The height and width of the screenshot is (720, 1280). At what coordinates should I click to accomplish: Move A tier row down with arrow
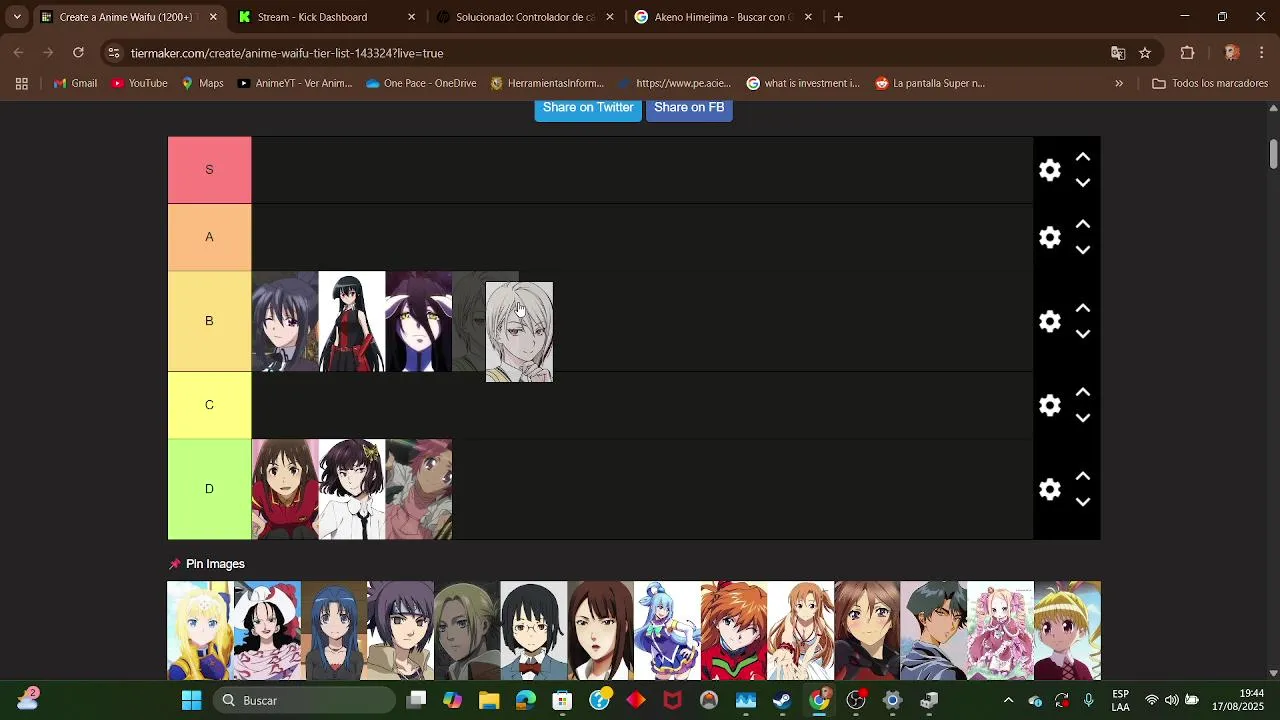[x=1083, y=250]
